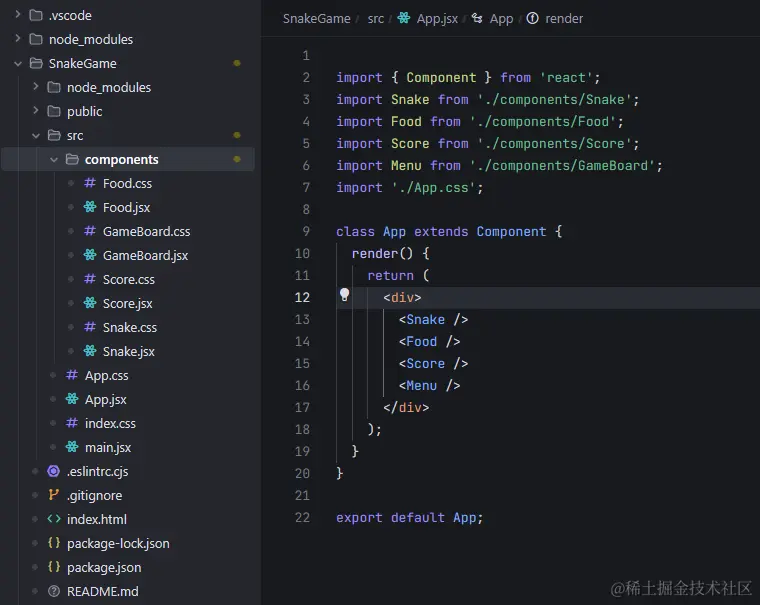Expand the public folder
This screenshot has height=605, width=760.
36,111
